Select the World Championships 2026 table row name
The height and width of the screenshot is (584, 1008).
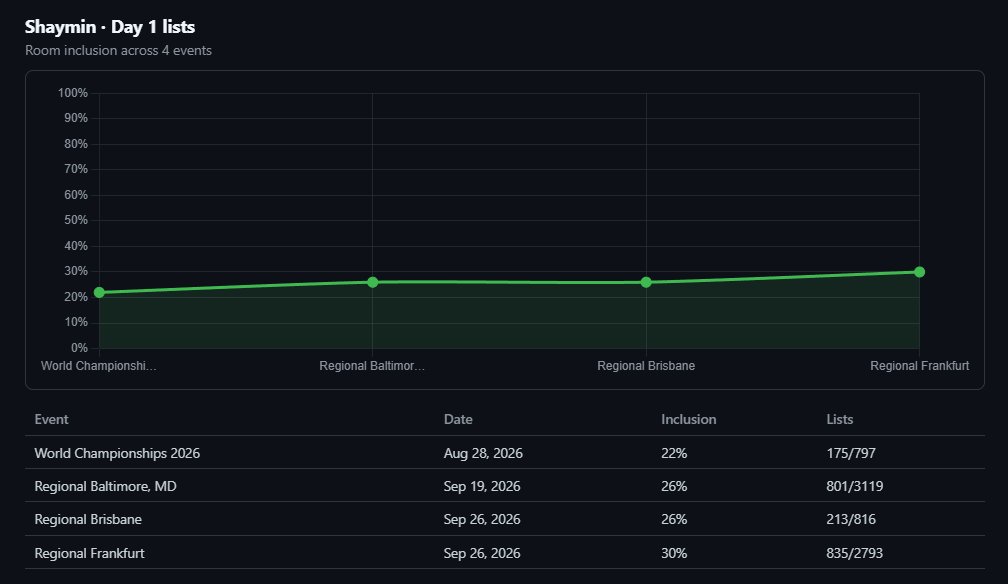coord(117,453)
